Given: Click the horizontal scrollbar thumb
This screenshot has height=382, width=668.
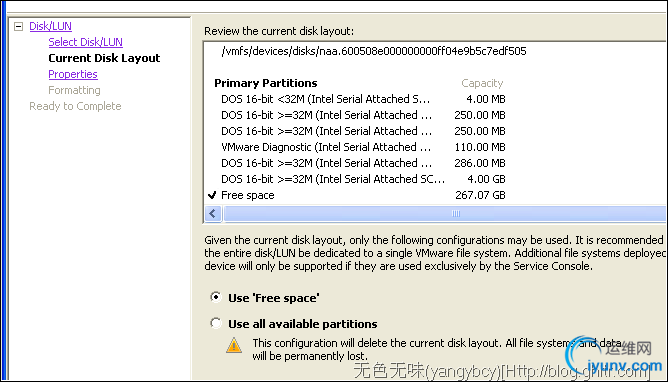Looking at the screenshot, I should 445,213.
